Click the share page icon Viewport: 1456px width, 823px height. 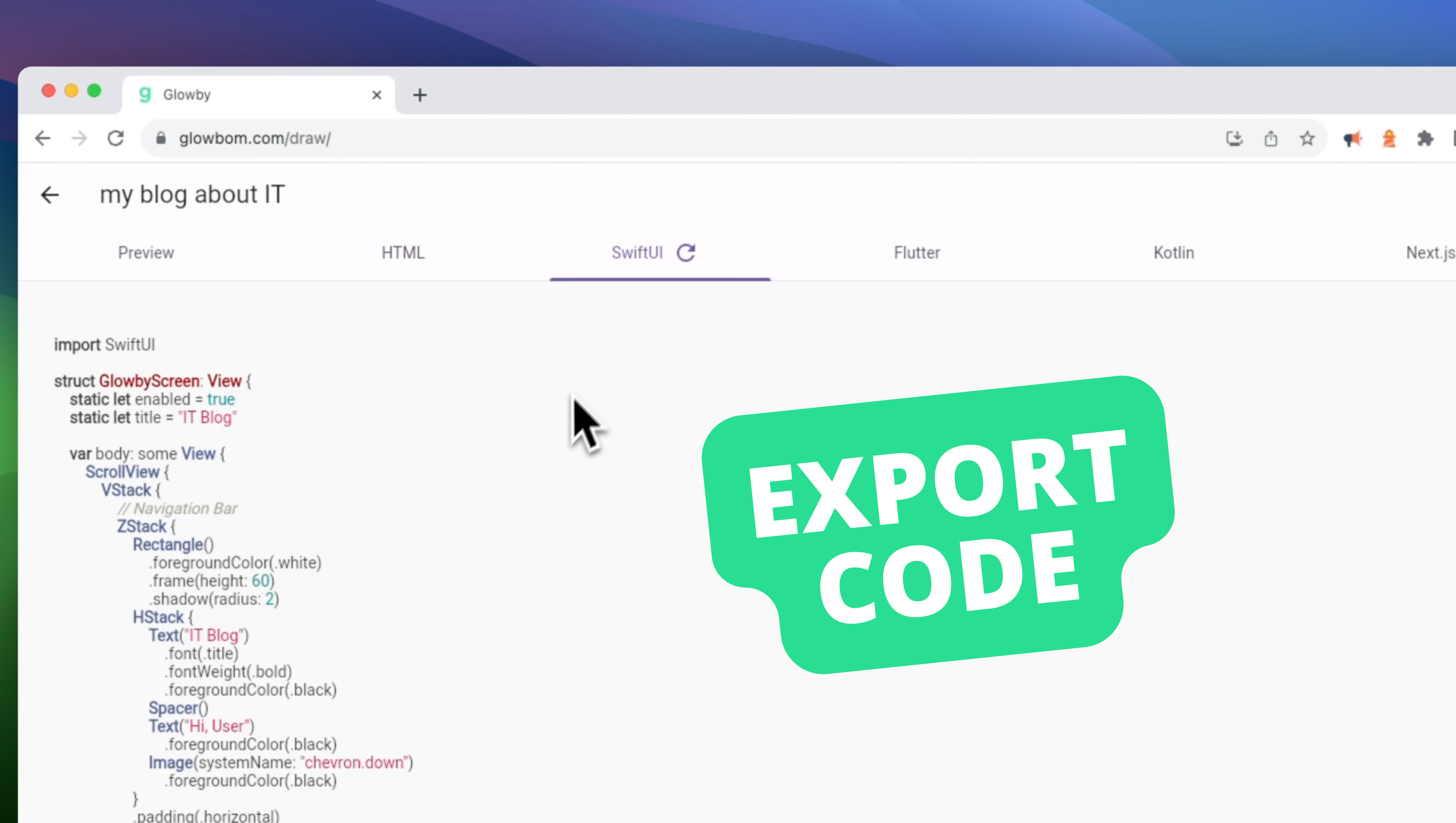coord(1271,139)
